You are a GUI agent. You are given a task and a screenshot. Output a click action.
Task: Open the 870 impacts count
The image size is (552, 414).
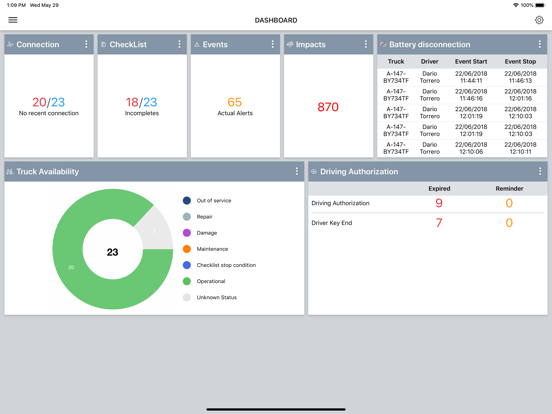[x=328, y=107]
